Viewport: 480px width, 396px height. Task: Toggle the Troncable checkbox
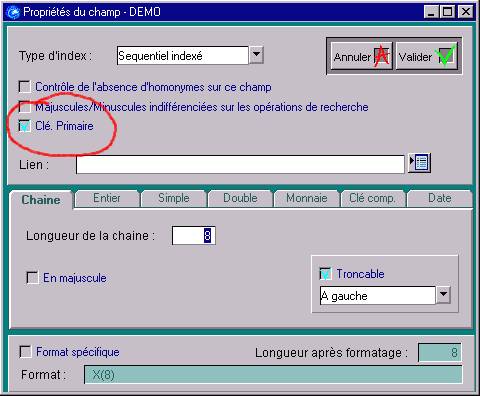point(325,273)
